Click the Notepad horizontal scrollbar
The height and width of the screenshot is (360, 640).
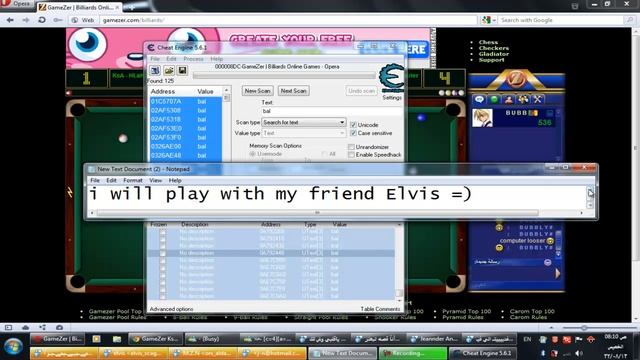coord(317,213)
